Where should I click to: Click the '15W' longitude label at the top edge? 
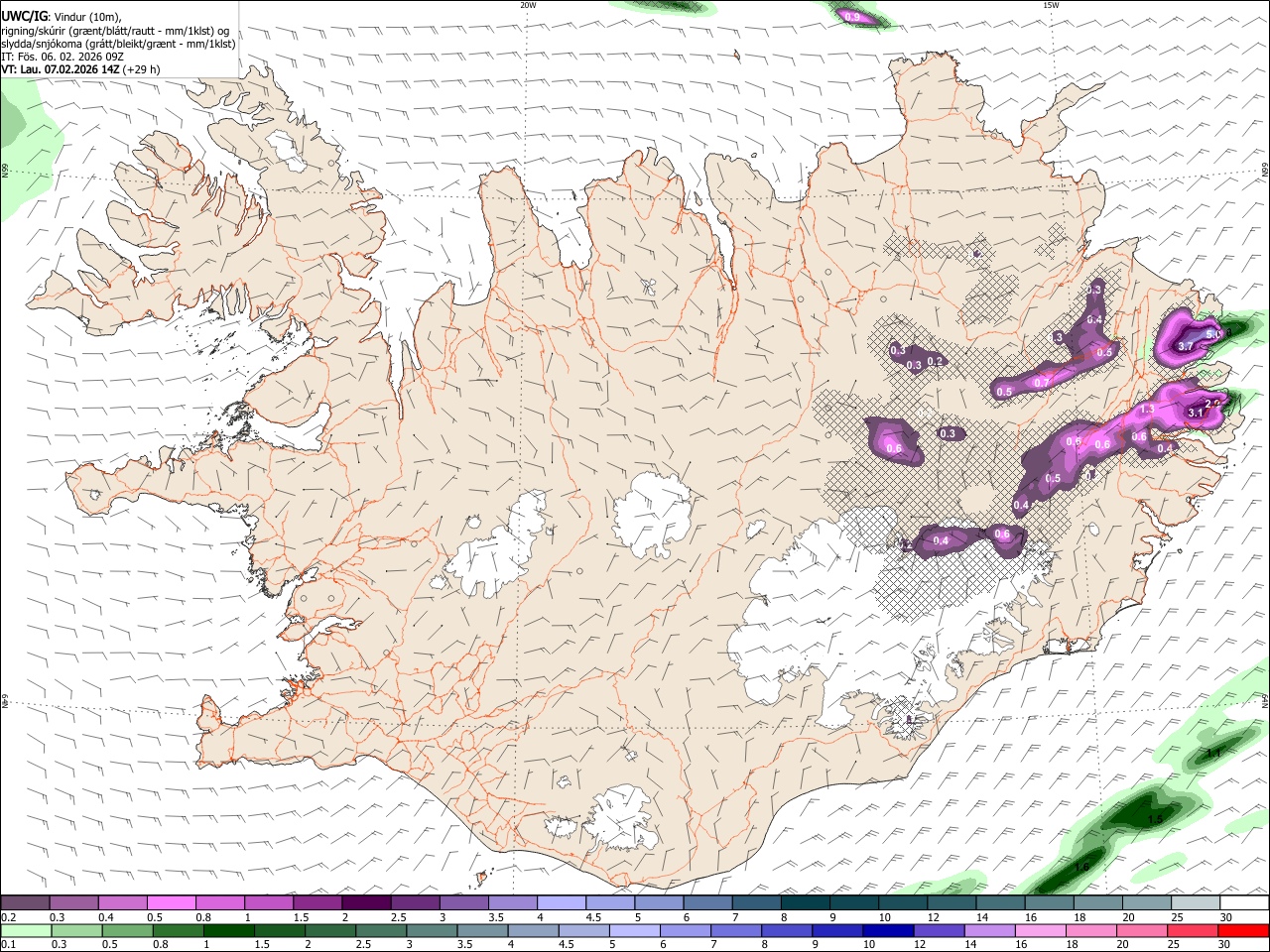click(1051, 5)
